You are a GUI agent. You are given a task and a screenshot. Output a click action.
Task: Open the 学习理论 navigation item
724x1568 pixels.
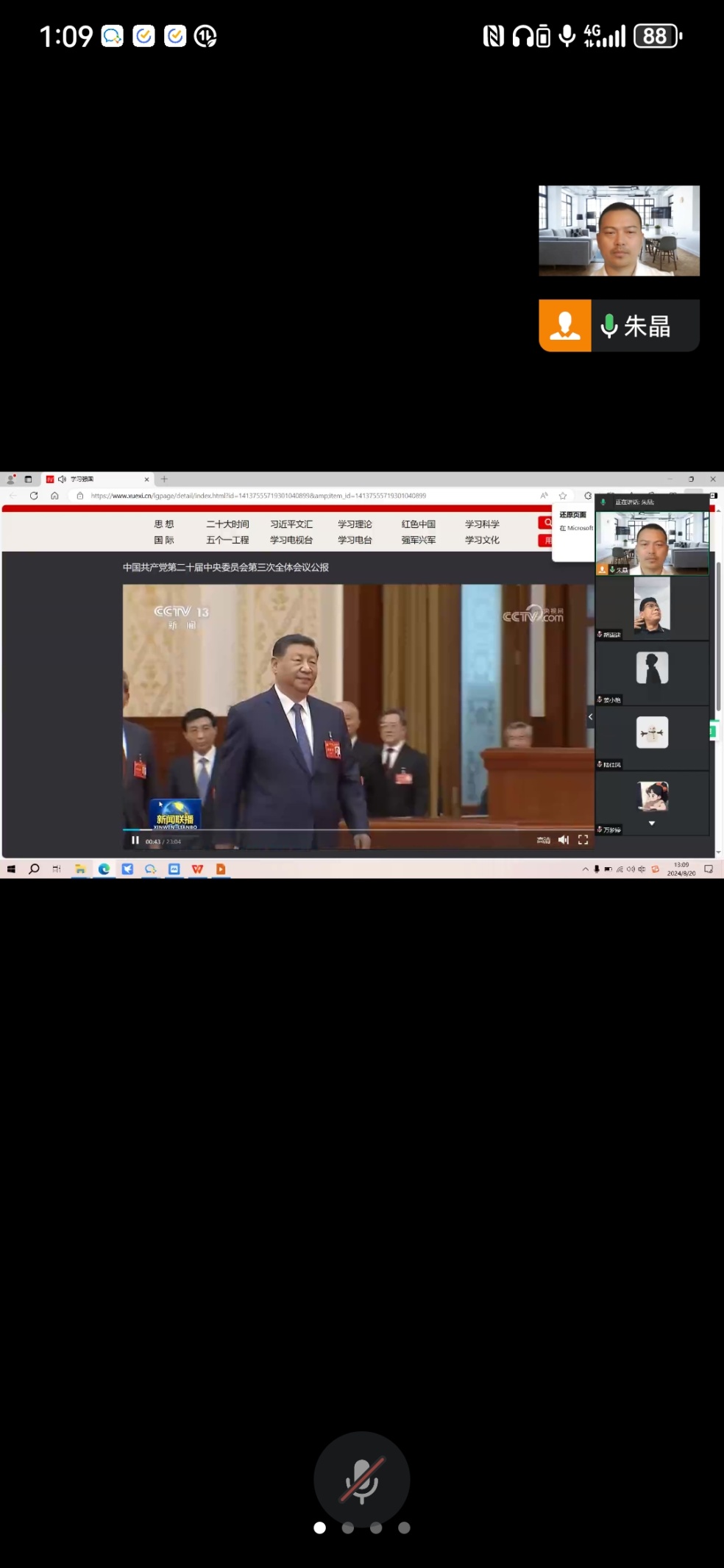click(355, 524)
